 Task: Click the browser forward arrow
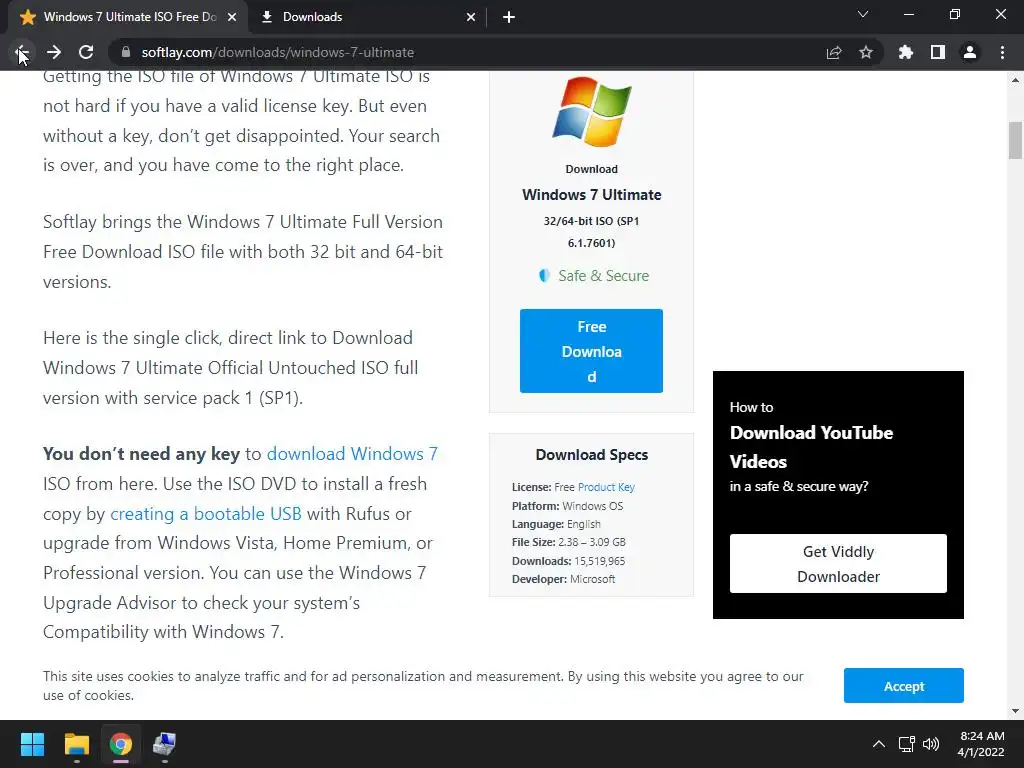point(54,52)
